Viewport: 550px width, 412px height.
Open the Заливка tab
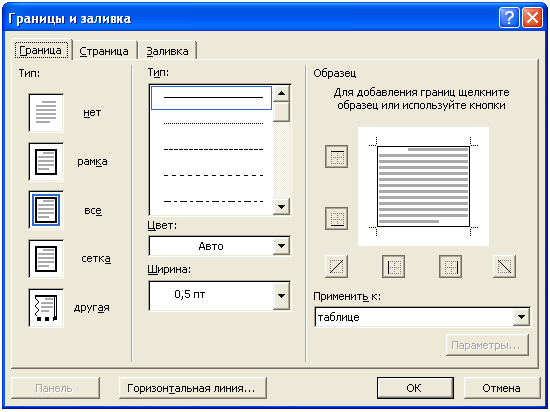tap(167, 51)
